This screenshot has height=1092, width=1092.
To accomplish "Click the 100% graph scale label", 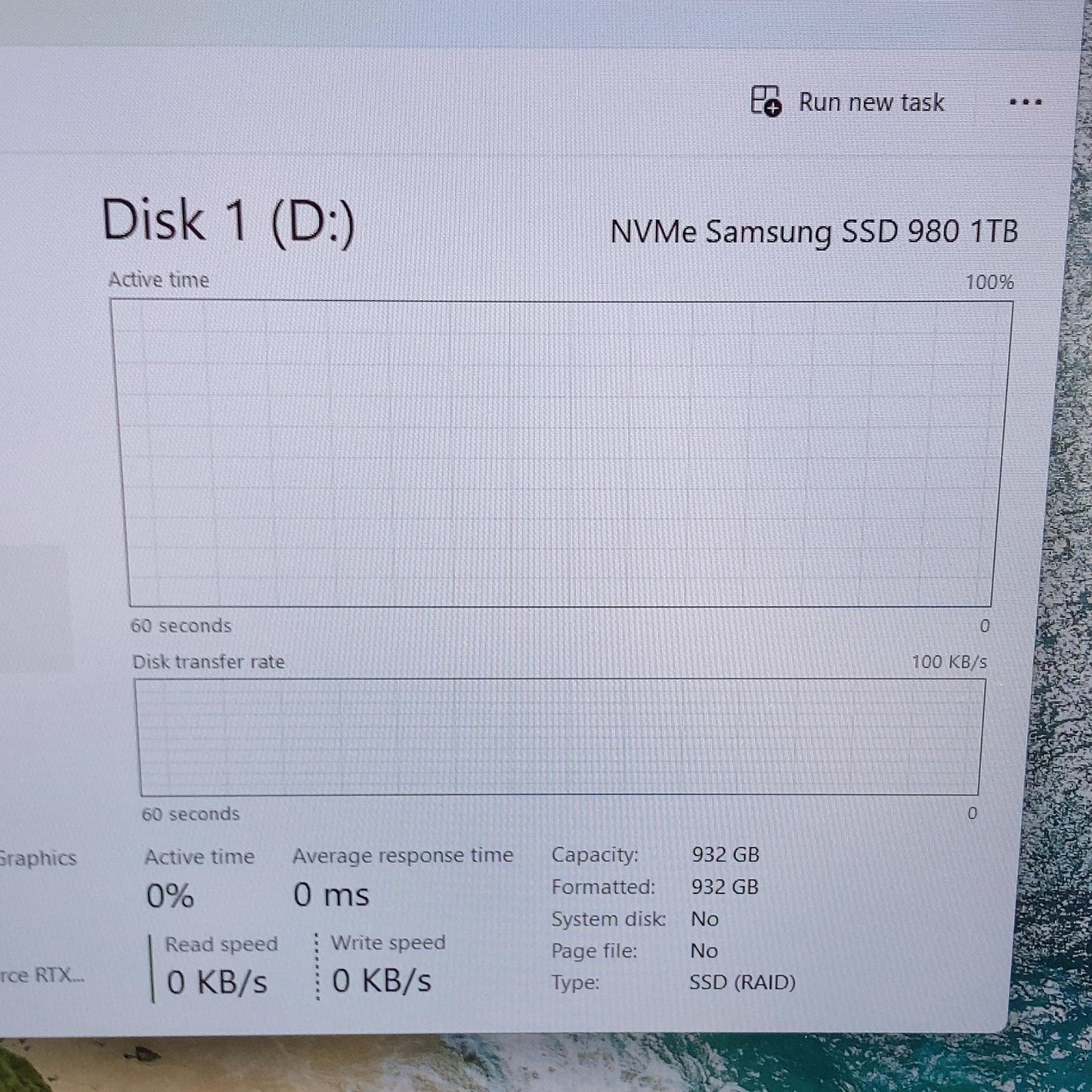I will pyautogui.click(x=989, y=283).
